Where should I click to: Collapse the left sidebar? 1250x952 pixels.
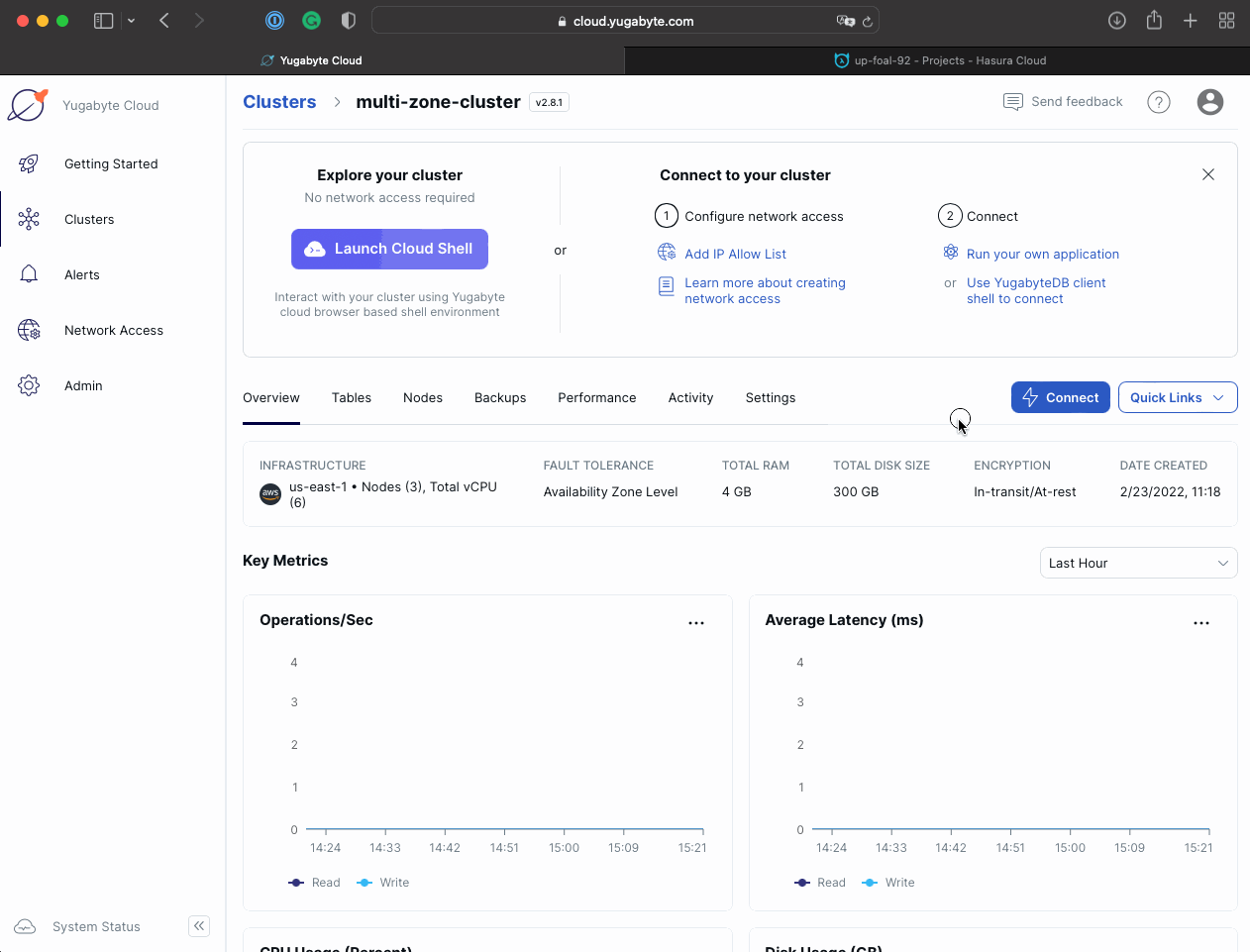(x=198, y=925)
